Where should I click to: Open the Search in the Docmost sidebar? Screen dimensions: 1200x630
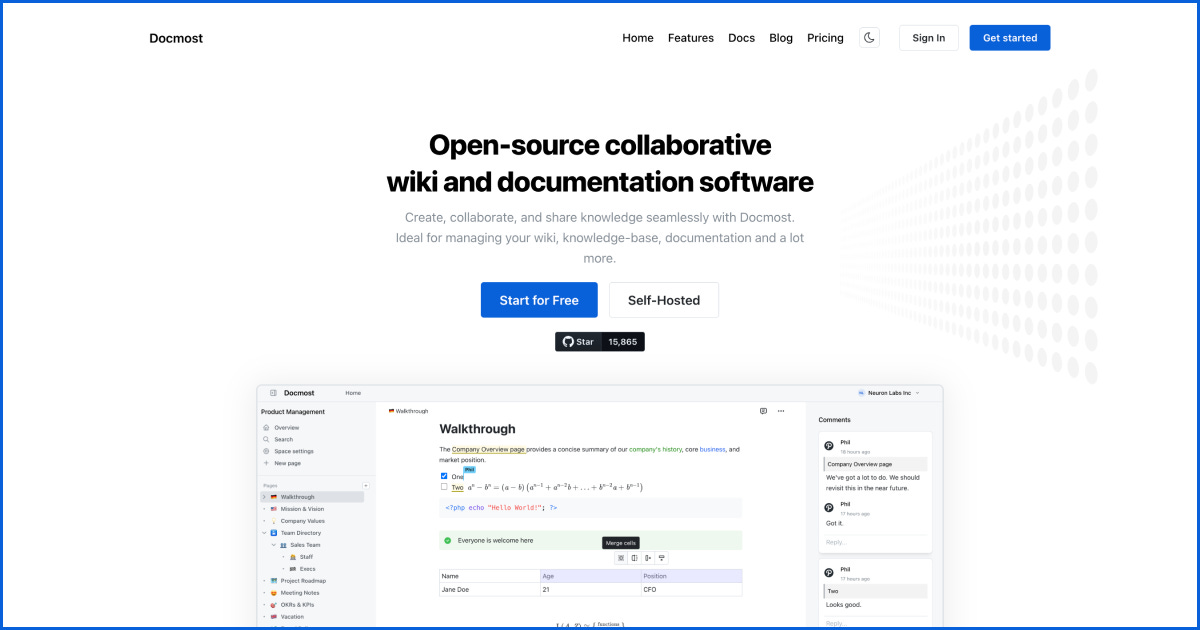[283, 439]
